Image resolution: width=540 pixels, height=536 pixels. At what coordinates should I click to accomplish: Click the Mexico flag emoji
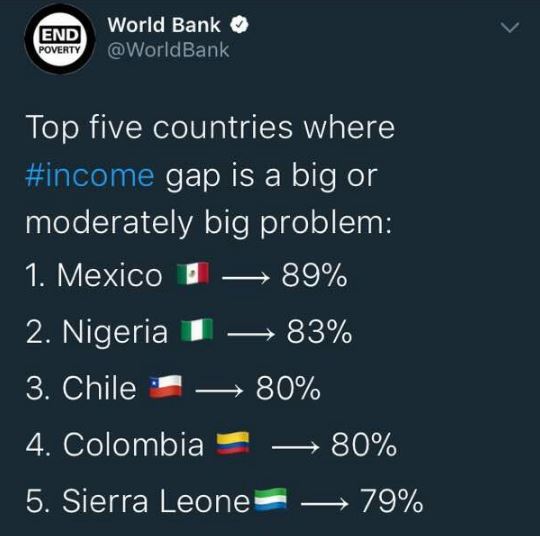click(193, 274)
